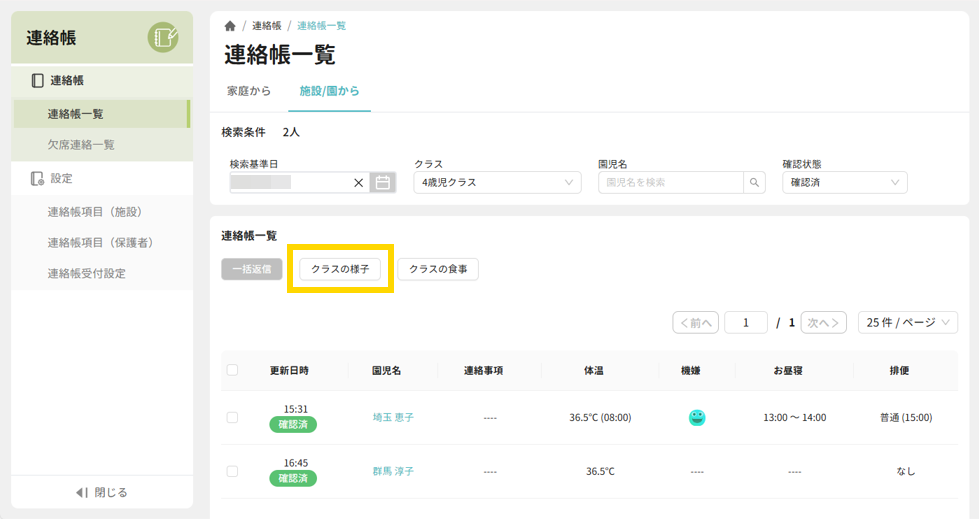Click the green smiley mood icon
Screen dimensions: 979x519
pyautogui.click(x=697, y=417)
